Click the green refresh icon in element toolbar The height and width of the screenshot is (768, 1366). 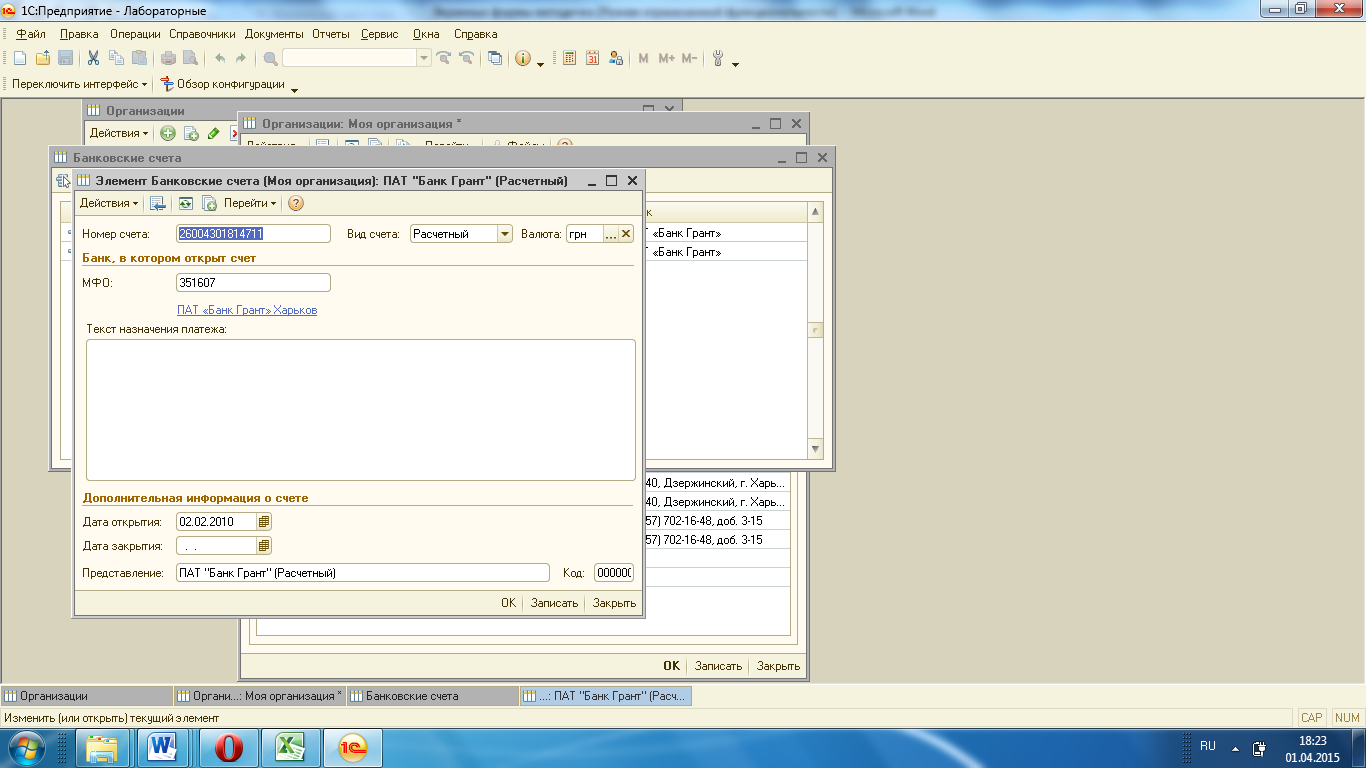pyautogui.click(x=185, y=203)
